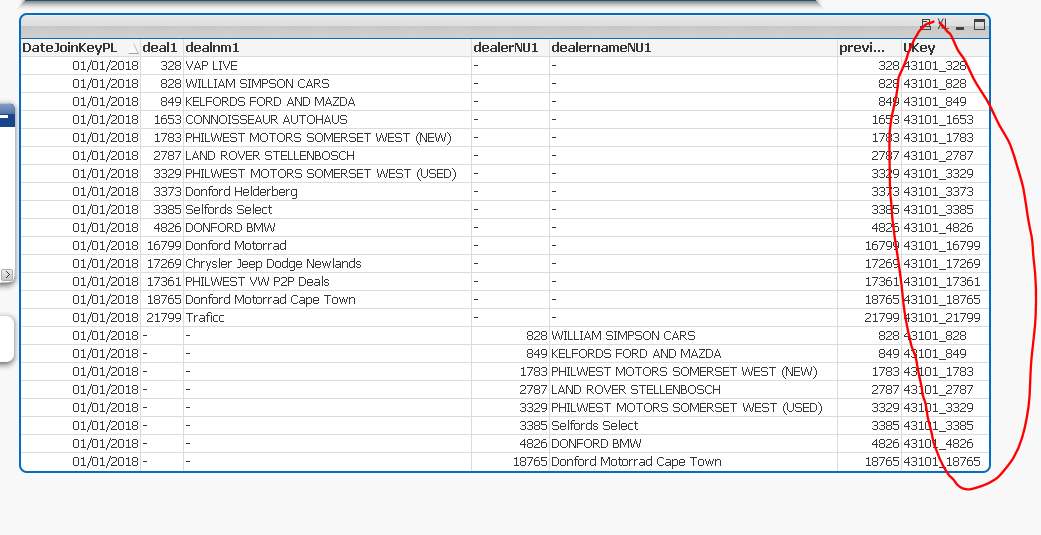Select the truncated previ... column header
This screenshot has width=1041, height=535.
click(862, 48)
